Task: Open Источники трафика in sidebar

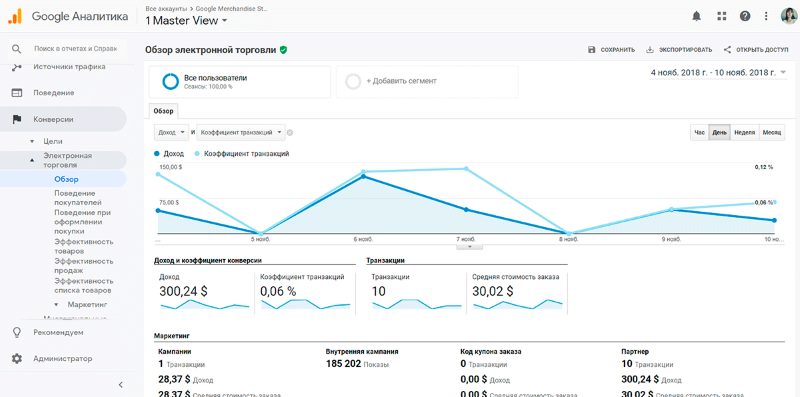Action: coord(69,67)
